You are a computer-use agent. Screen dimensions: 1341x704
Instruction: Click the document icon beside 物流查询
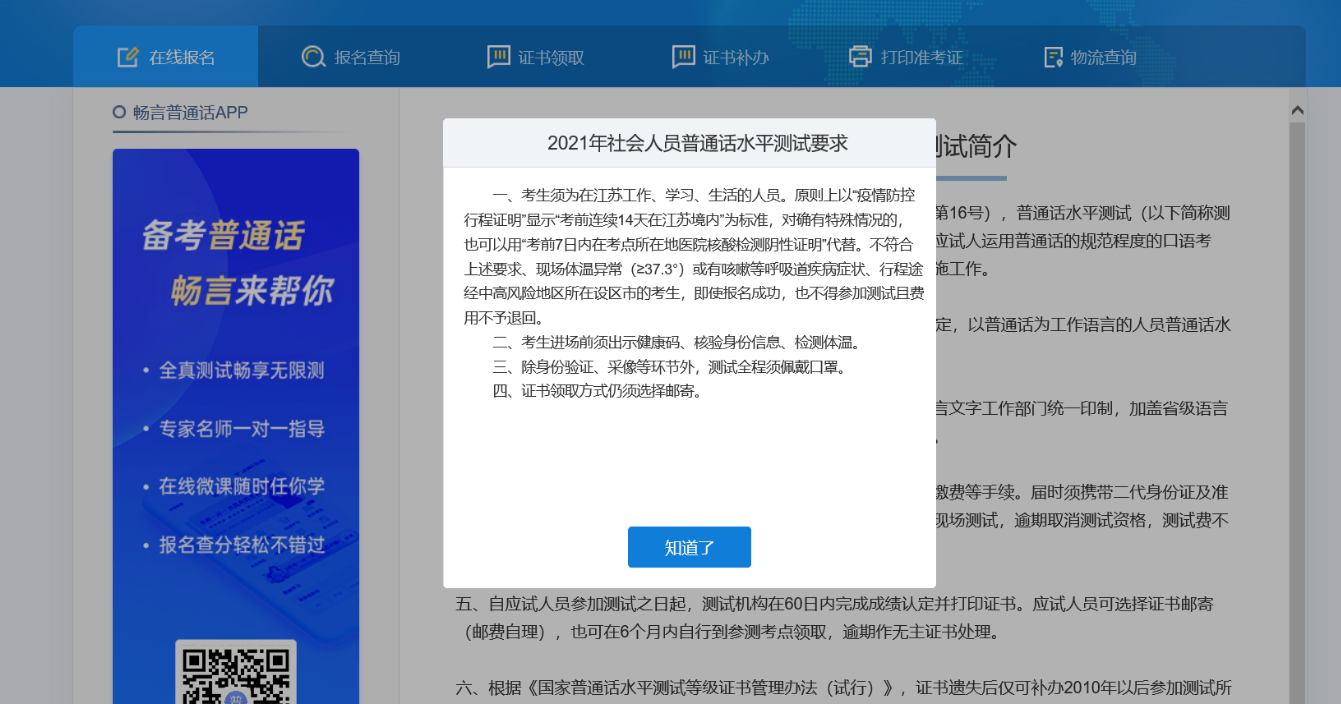pyautogui.click(x=1052, y=57)
